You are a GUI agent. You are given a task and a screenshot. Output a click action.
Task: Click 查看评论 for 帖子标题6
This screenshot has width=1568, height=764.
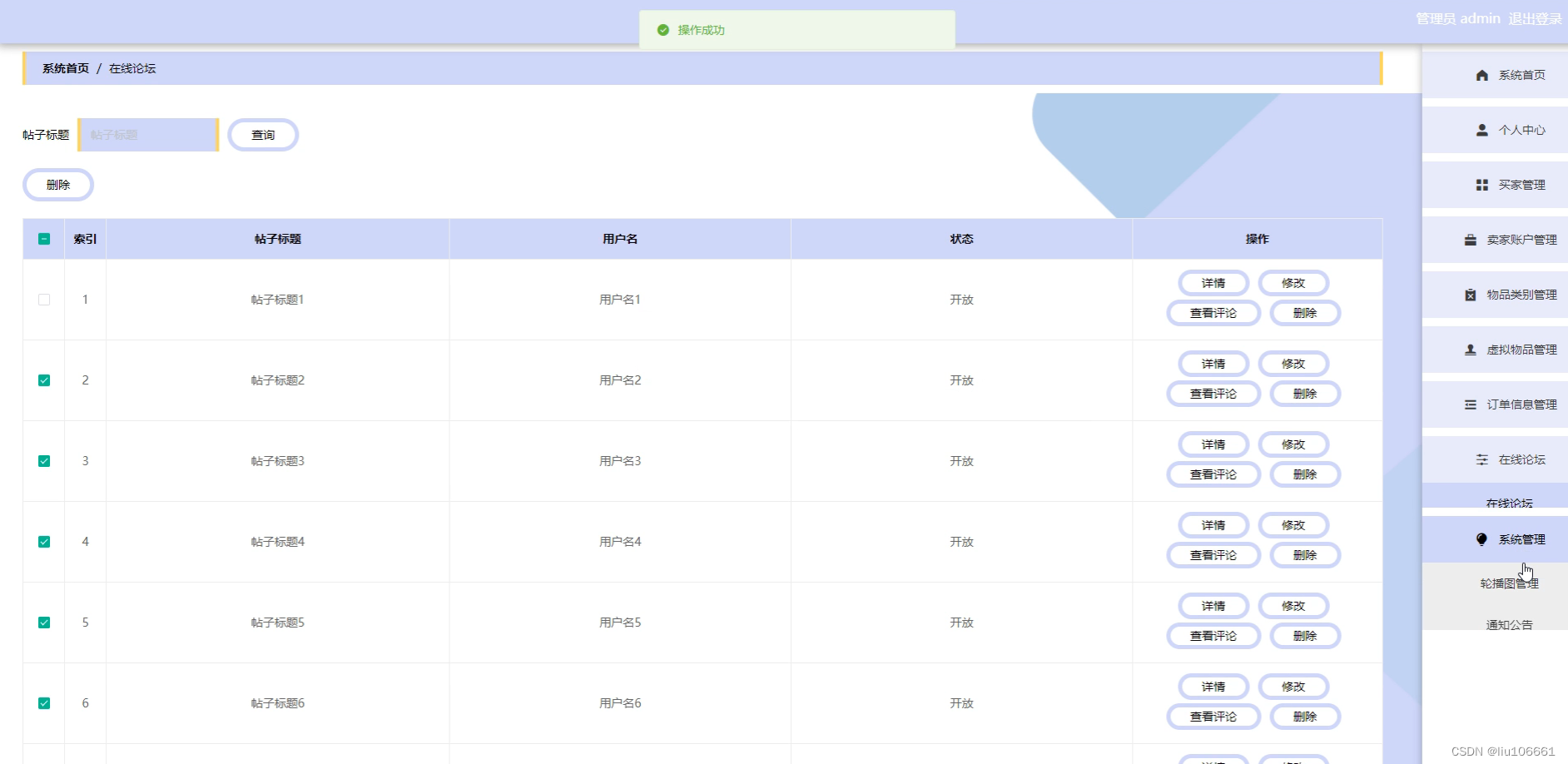pos(1213,717)
